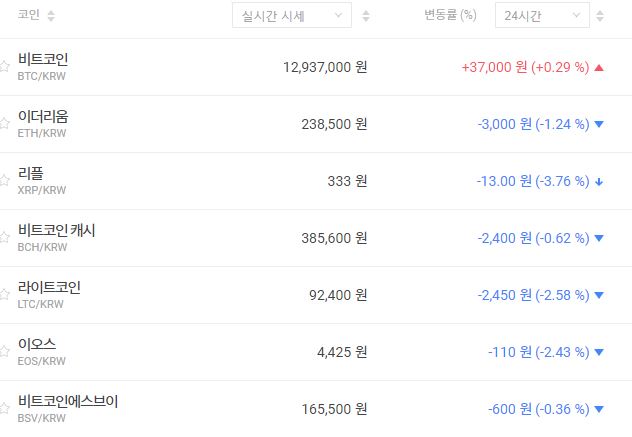Toggle the Ethereum favorite star
632x437 pixels.
point(5,124)
